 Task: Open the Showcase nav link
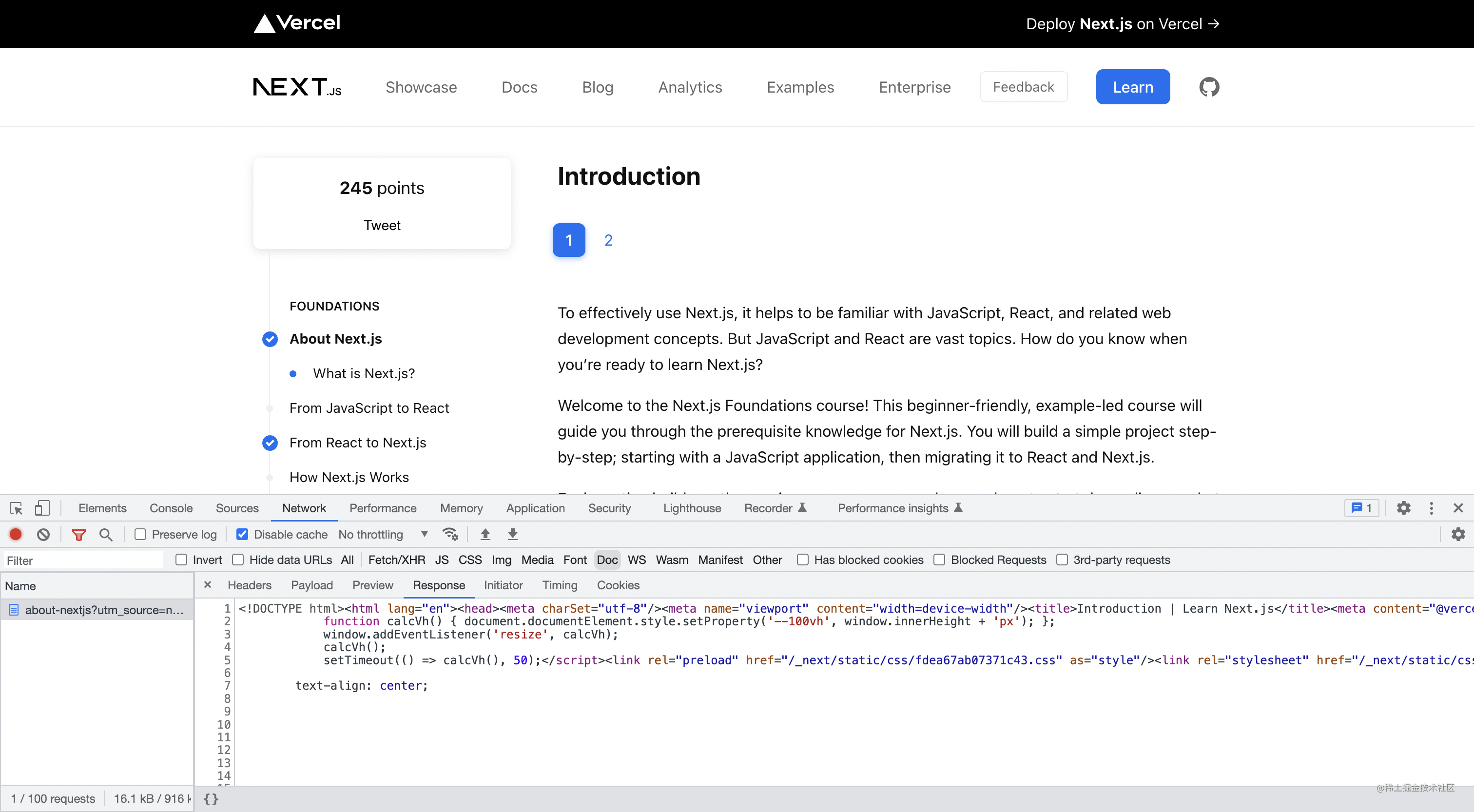(421, 87)
